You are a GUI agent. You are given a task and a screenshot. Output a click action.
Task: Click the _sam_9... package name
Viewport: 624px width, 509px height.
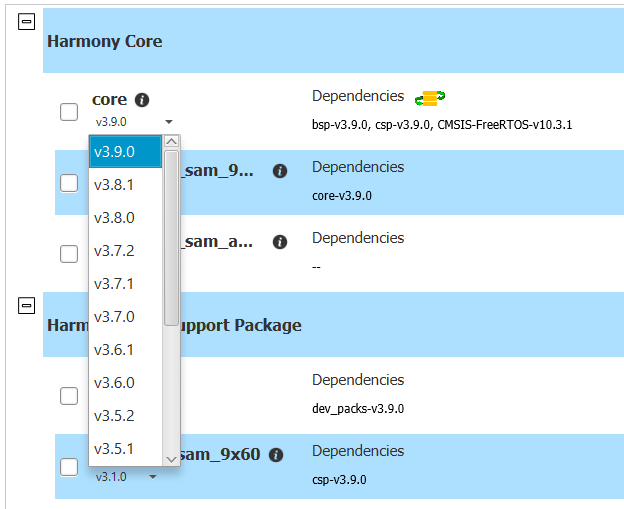217,171
